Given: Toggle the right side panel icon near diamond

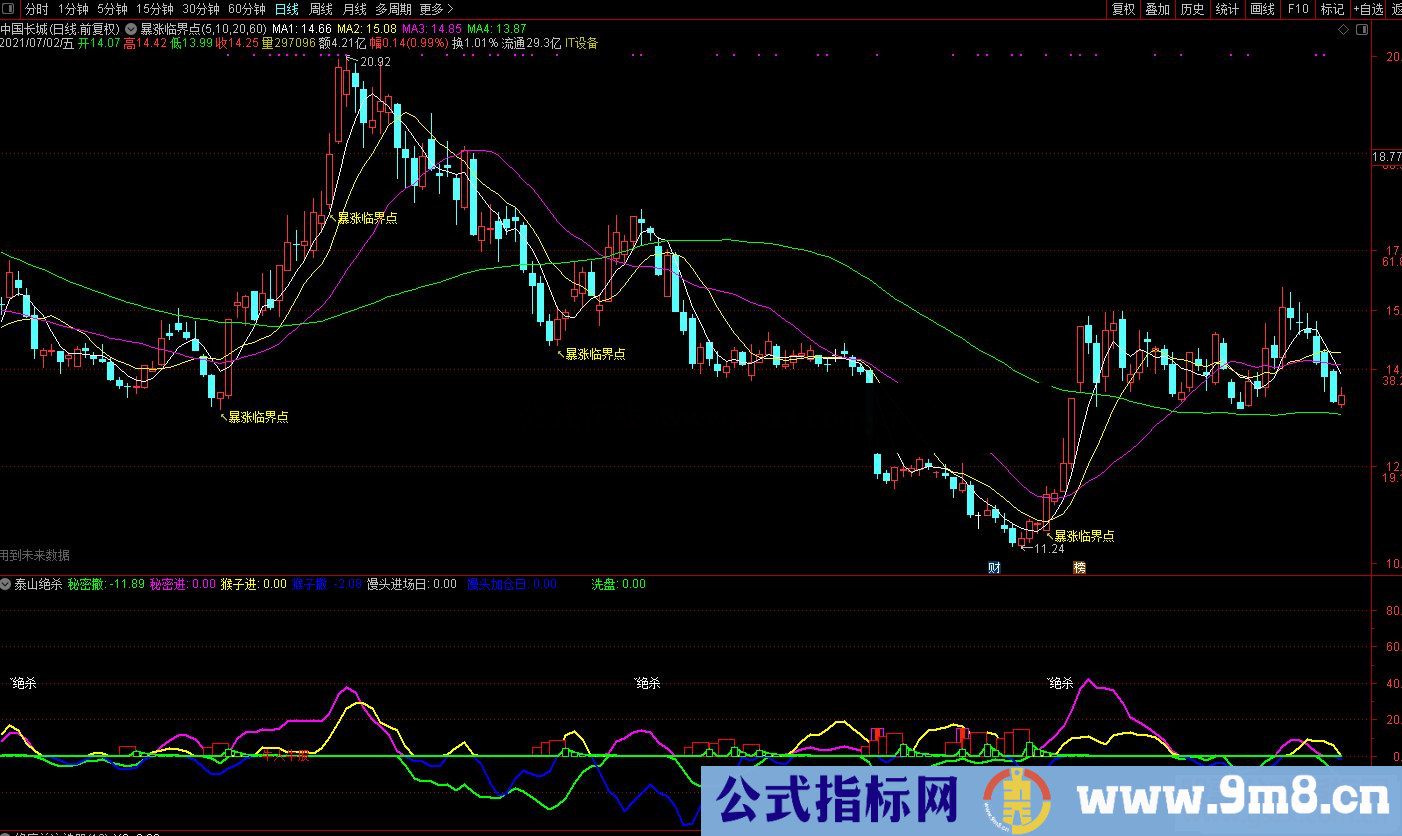Looking at the screenshot, I should (x=1360, y=30).
